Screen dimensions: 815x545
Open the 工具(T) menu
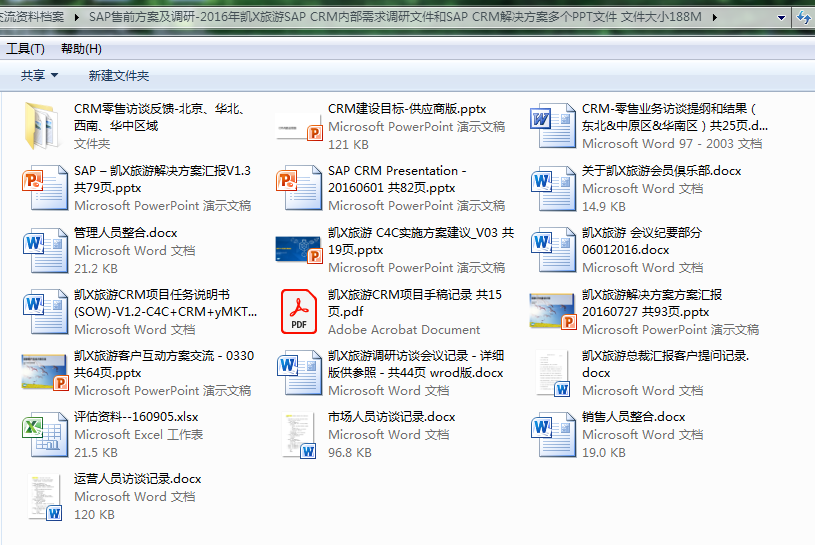click(25, 49)
